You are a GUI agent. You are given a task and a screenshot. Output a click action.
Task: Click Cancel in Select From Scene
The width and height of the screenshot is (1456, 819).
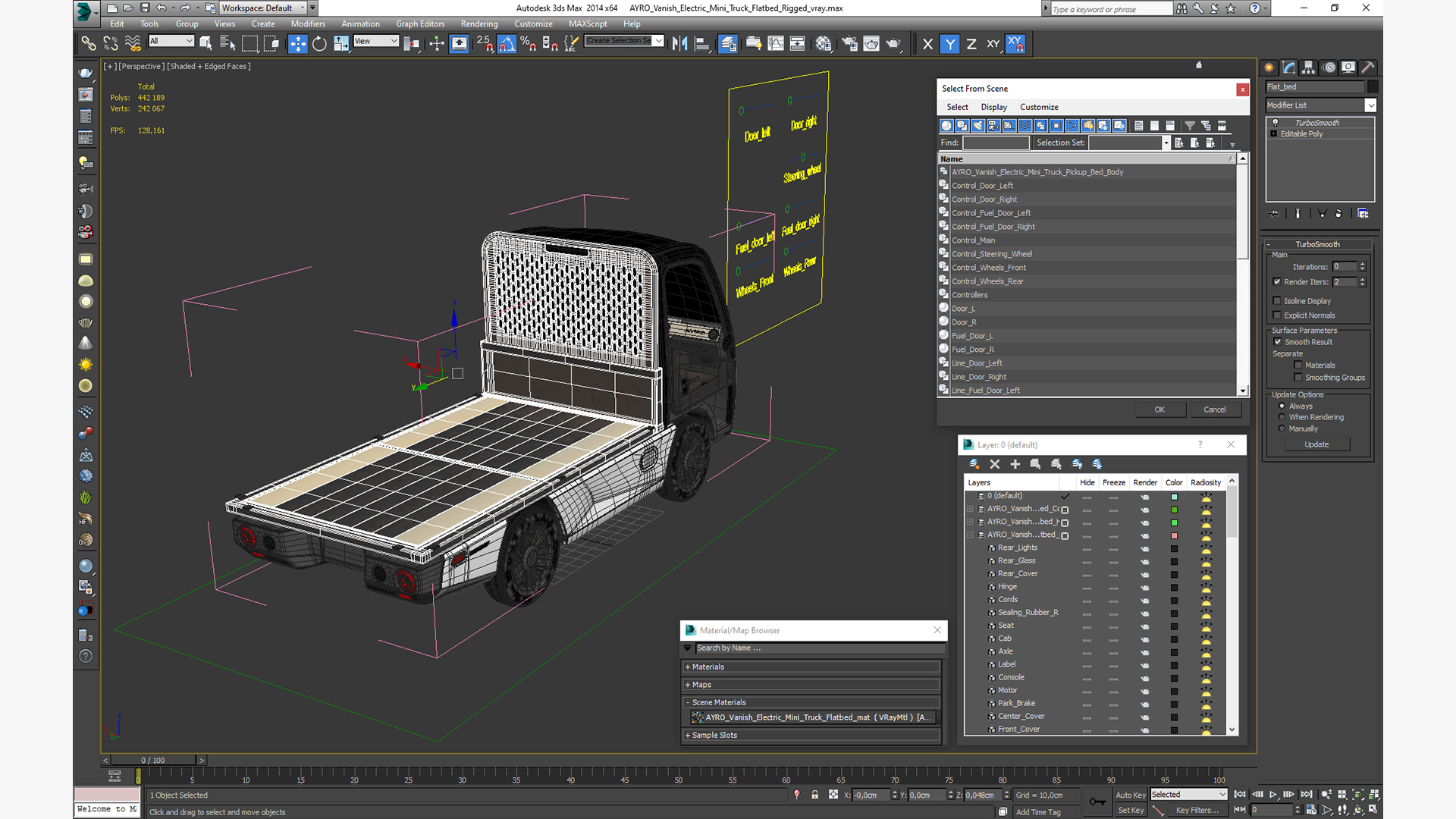pos(1215,409)
